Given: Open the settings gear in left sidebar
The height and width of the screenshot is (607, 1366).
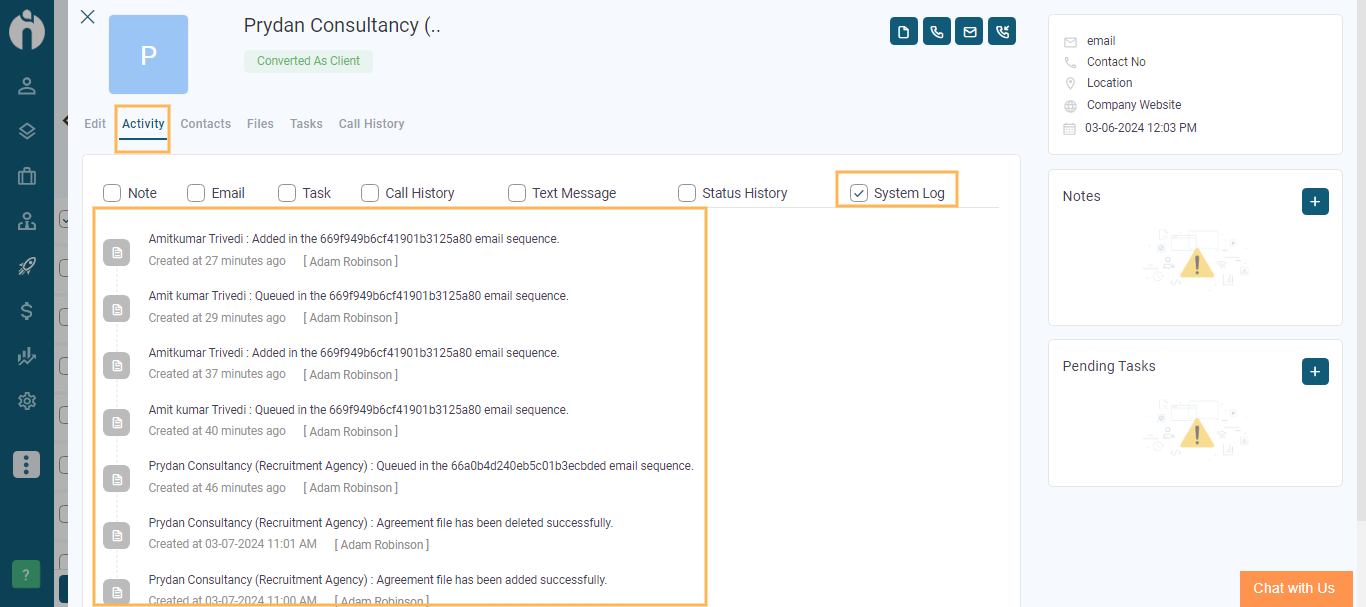Looking at the screenshot, I should pos(27,401).
